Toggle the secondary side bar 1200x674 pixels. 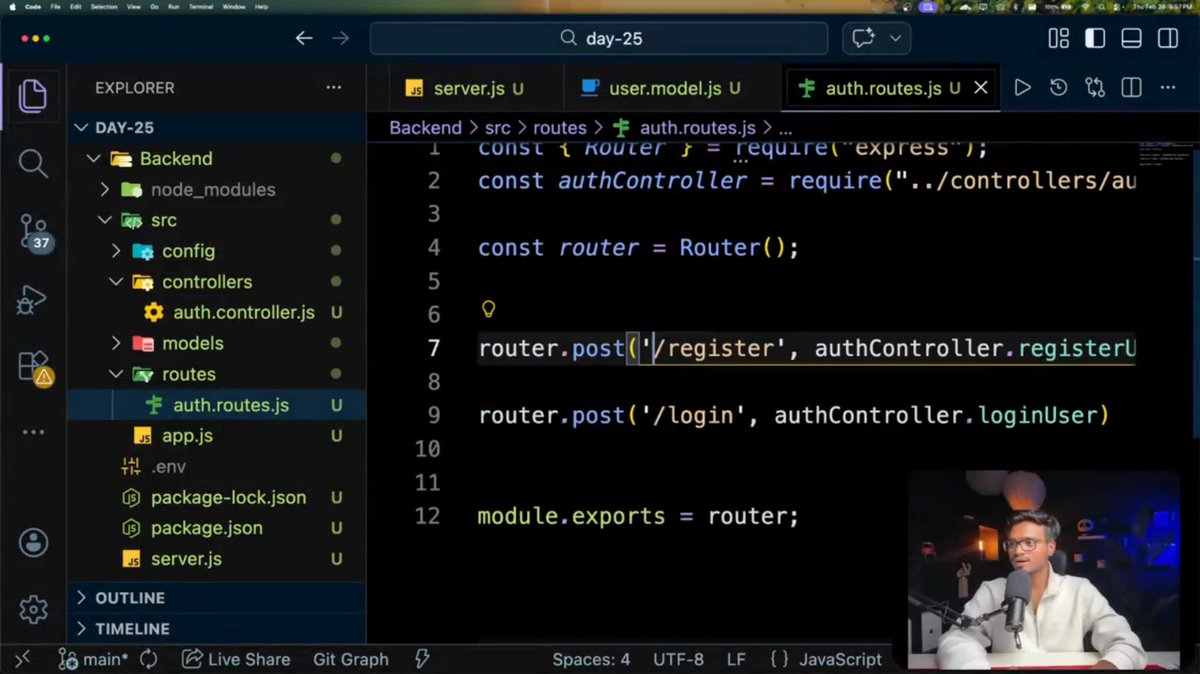pos(1167,39)
